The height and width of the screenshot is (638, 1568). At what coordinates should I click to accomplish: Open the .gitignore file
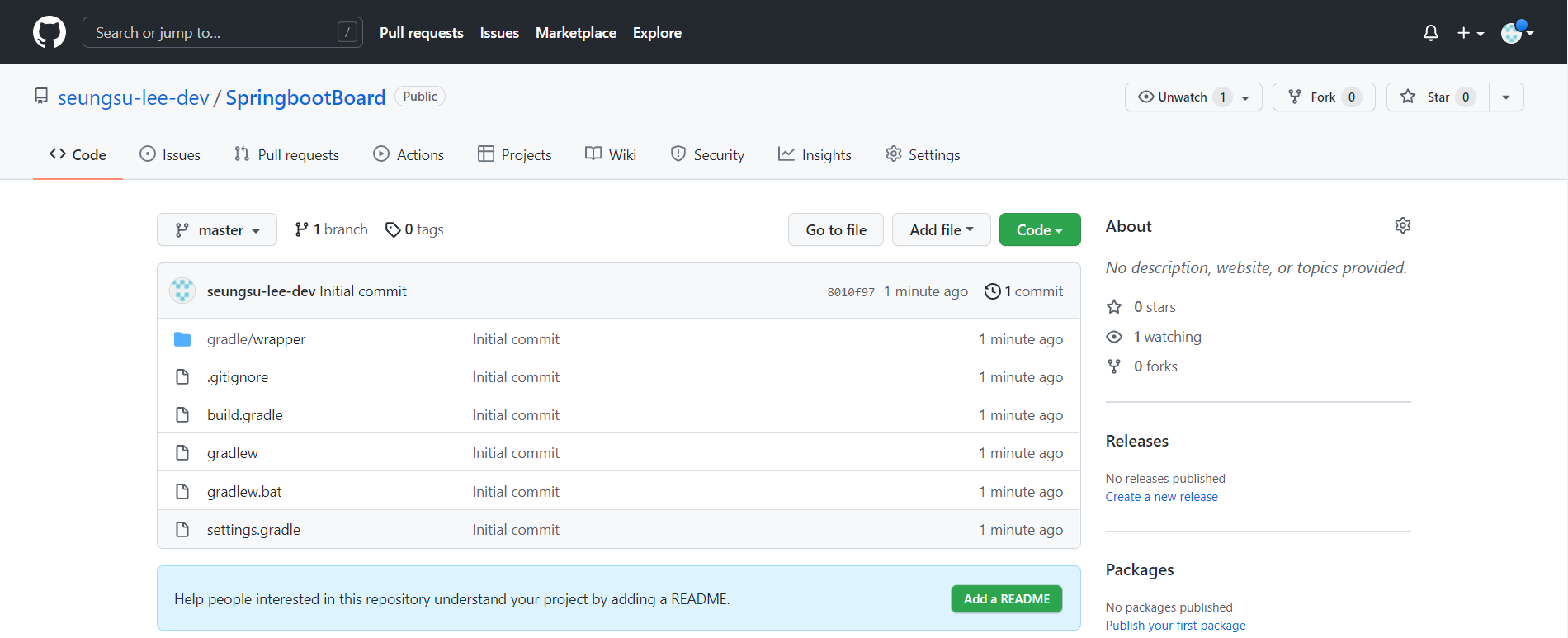(238, 377)
